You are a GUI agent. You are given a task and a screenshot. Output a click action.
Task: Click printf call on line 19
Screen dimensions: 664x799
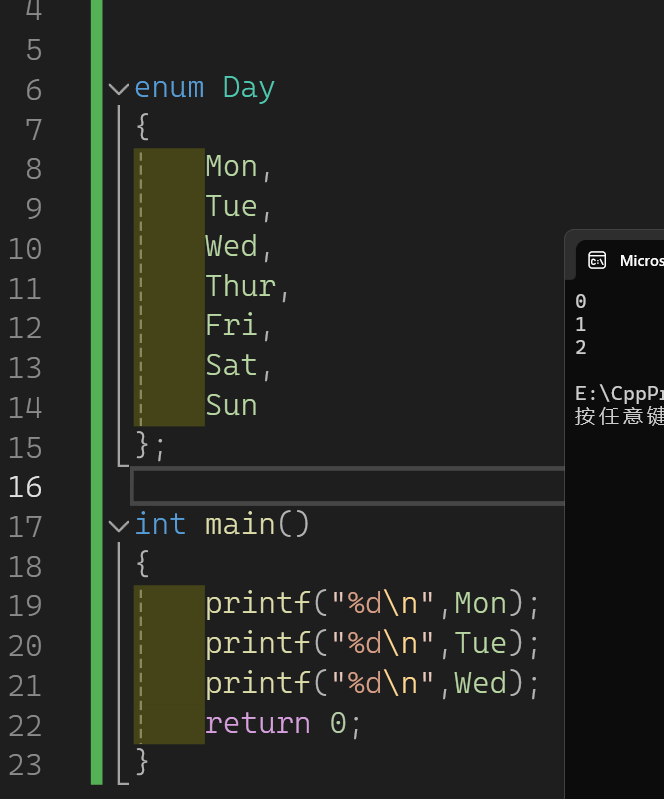258,604
